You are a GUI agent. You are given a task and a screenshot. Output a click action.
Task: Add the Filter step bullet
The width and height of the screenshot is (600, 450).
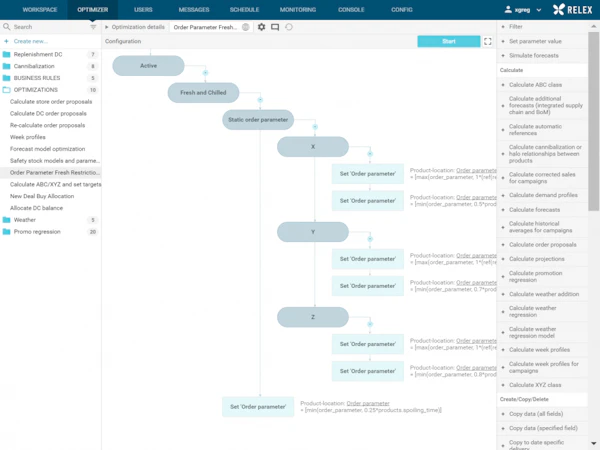point(503,27)
